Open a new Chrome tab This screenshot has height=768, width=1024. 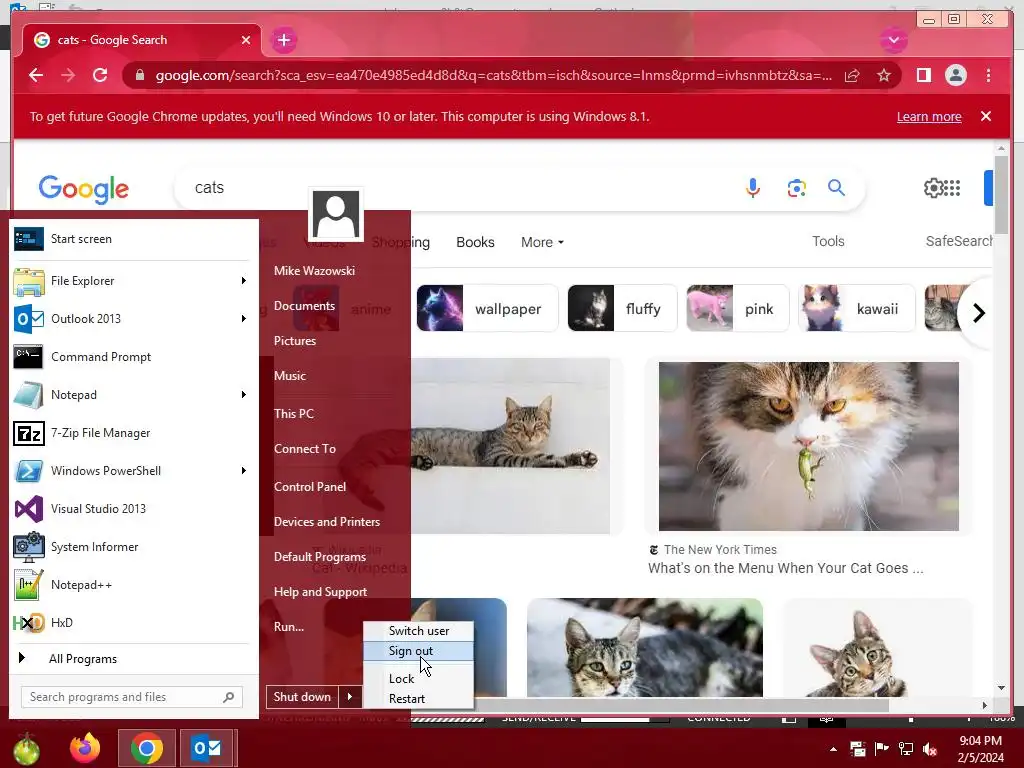click(x=283, y=40)
